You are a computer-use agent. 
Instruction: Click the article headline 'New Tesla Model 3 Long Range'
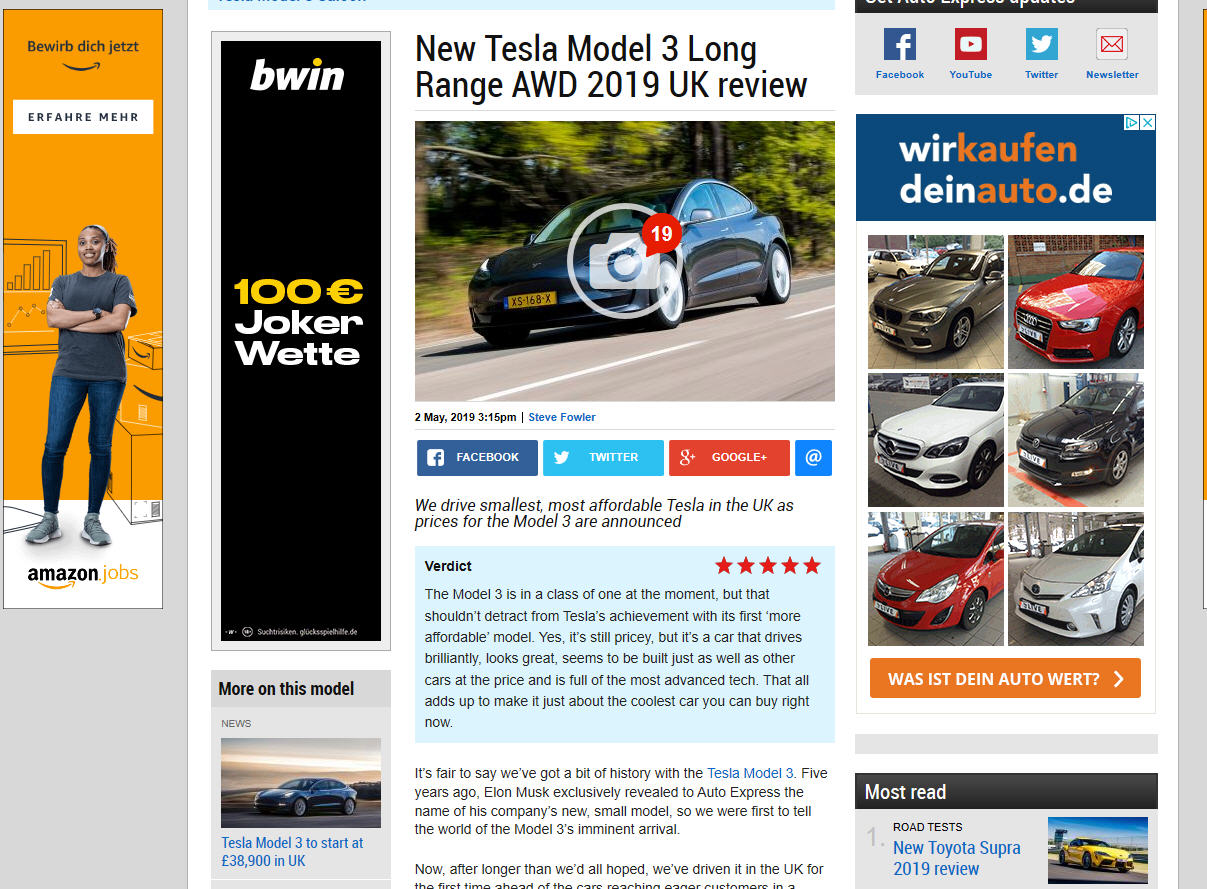(611, 67)
